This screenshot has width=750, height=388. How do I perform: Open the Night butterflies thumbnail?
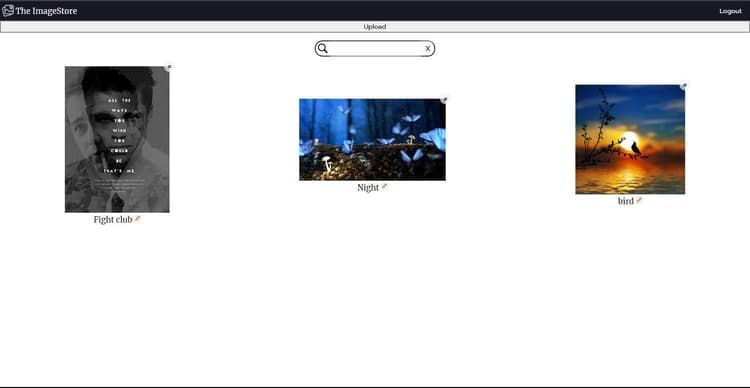tap(372, 140)
